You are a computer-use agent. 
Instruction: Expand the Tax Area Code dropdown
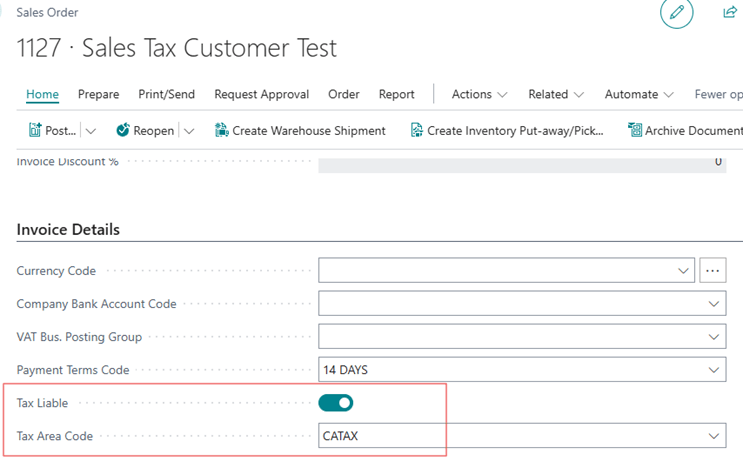tap(714, 436)
